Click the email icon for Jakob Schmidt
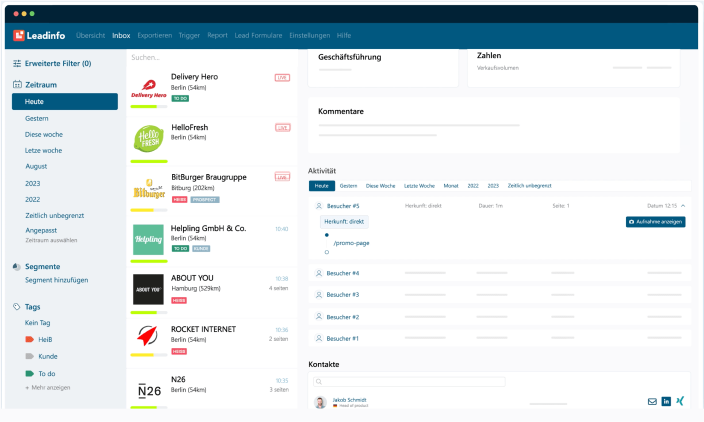704x422 pixels. pyautogui.click(x=652, y=401)
